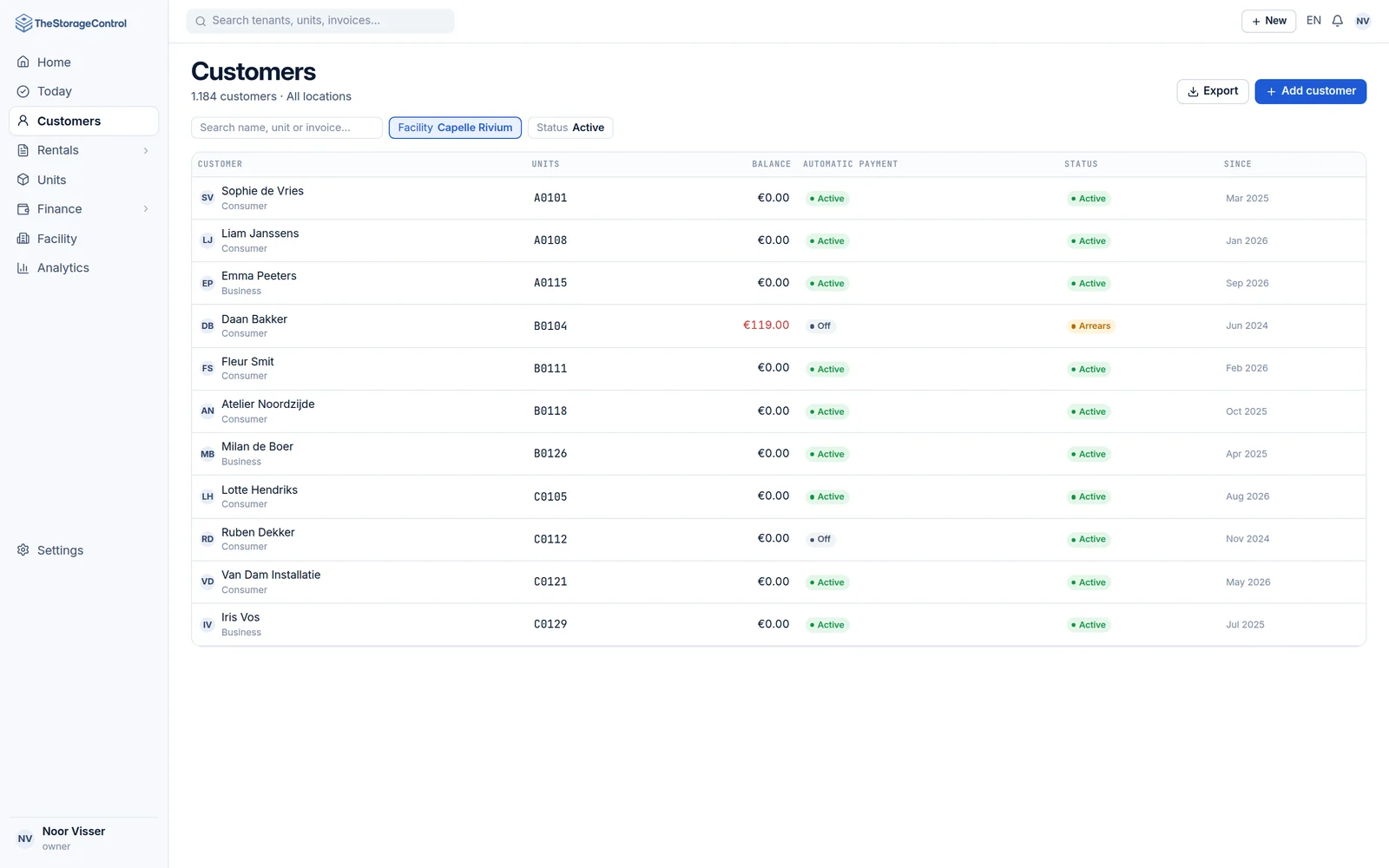Click the Settings gear icon
Image resolution: width=1389 pixels, height=868 pixels.
tap(23, 550)
